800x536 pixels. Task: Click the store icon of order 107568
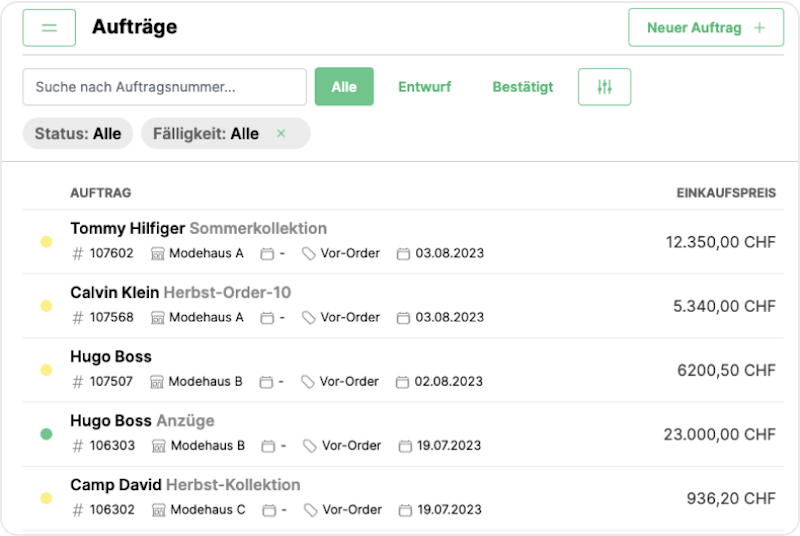coord(158,318)
